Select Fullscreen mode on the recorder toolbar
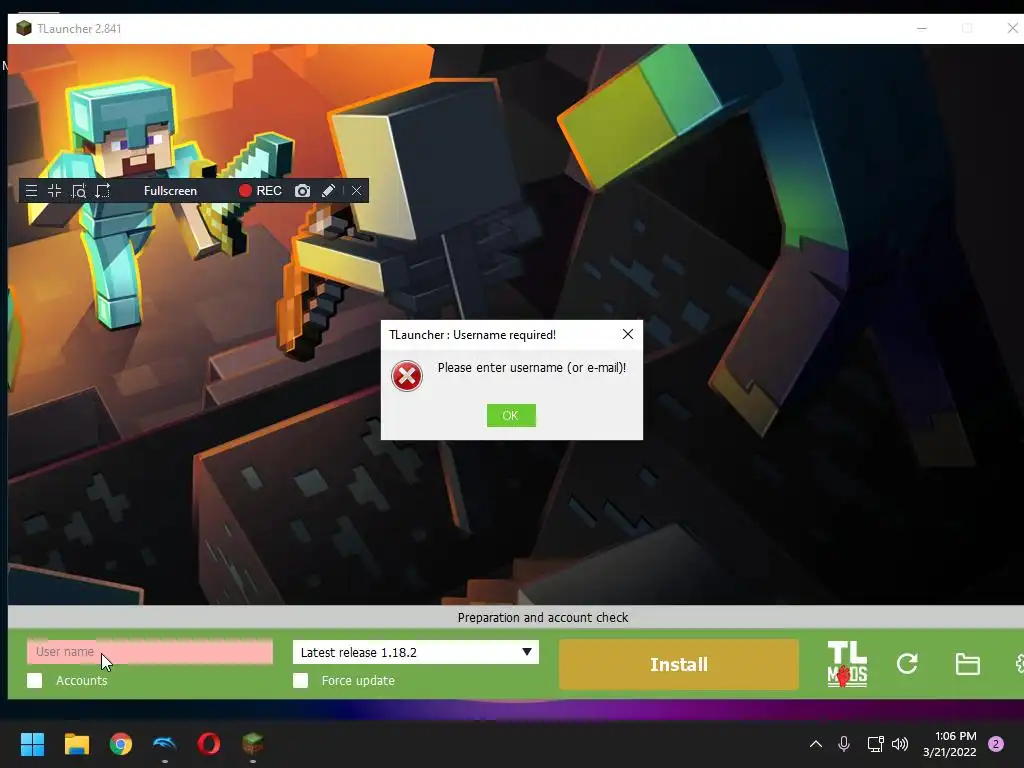The image size is (1024, 768). coord(170,191)
